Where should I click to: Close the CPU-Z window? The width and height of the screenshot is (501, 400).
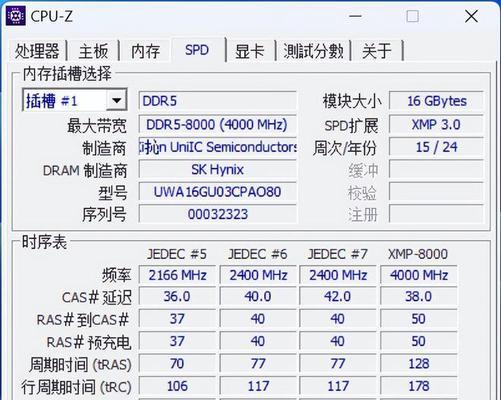[471, 16]
